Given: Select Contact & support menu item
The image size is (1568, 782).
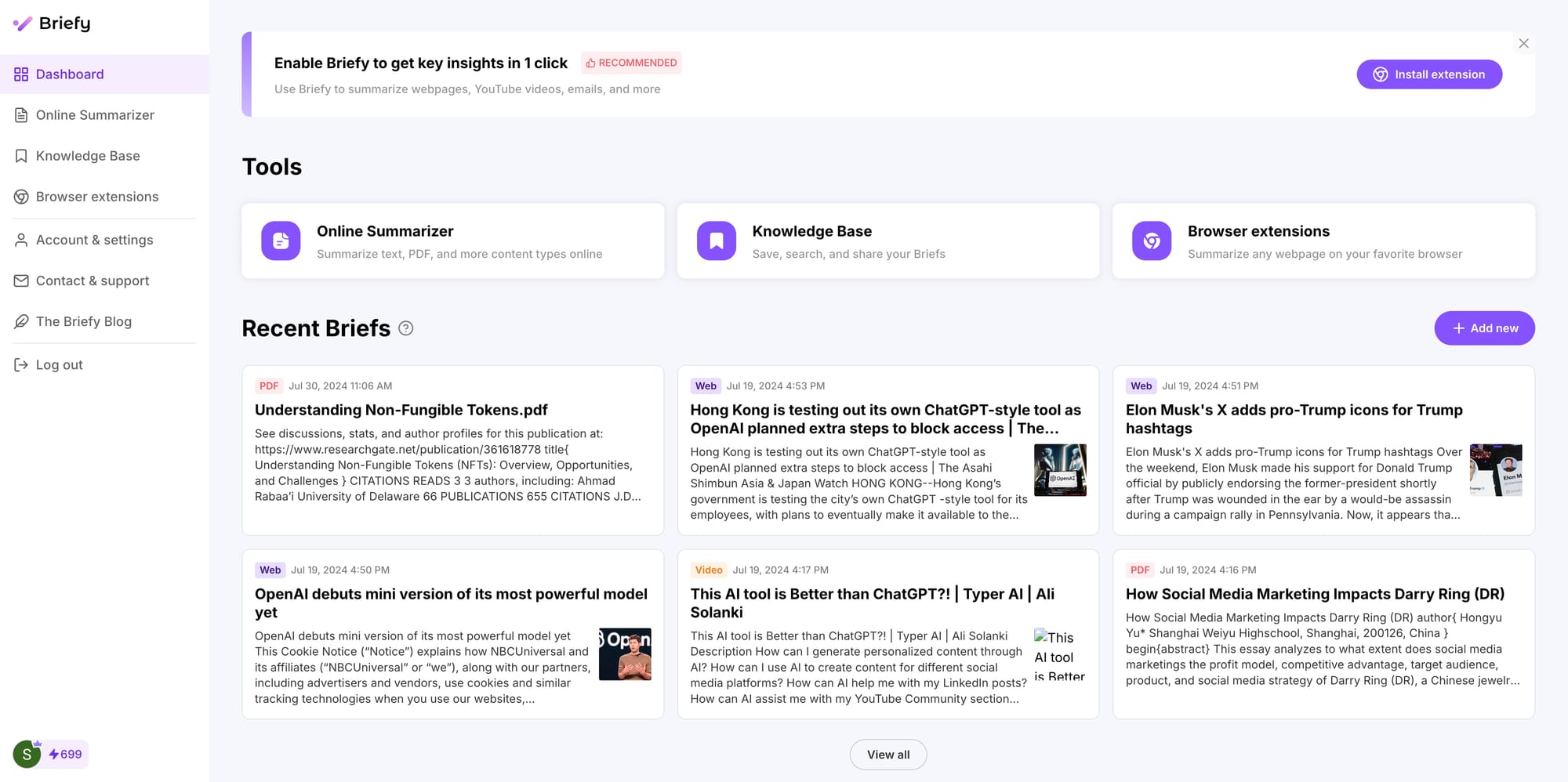Looking at the screenshot, I should (104, 281).
